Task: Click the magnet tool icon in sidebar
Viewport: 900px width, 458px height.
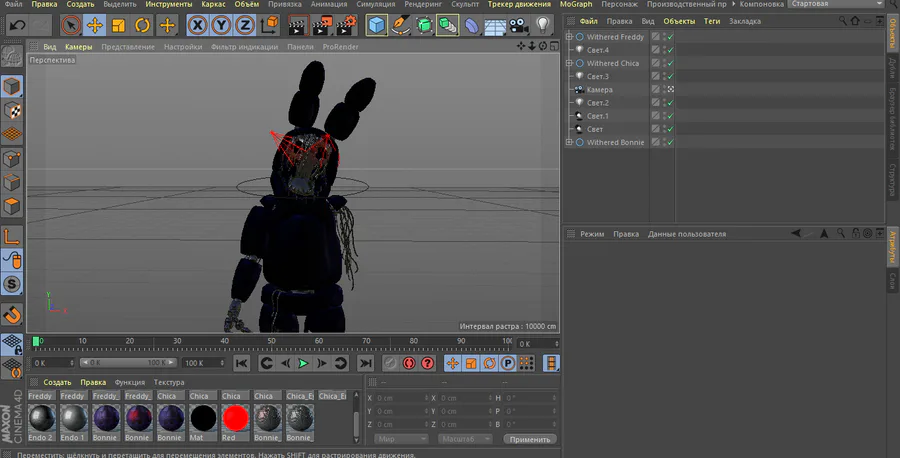Action: tap(12, 315)
